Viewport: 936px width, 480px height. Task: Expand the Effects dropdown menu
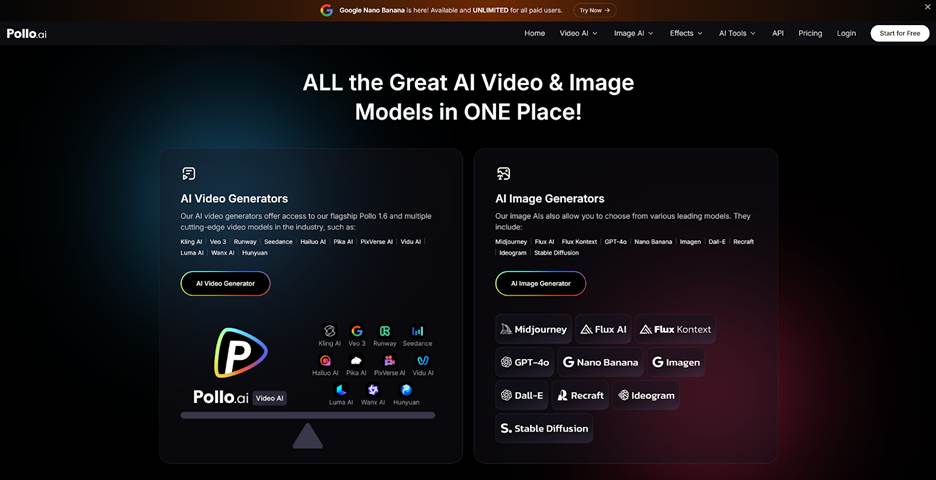686,33
